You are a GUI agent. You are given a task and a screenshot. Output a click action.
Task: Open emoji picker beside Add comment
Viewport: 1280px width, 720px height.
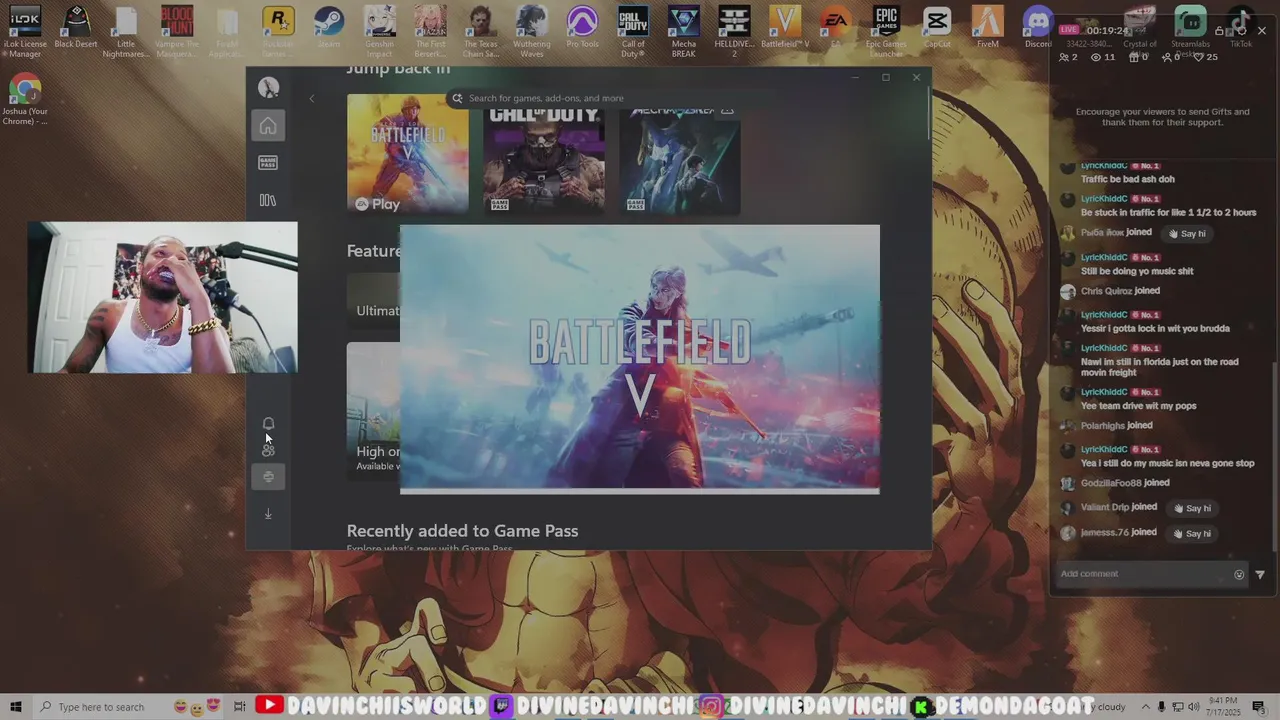1239,574
